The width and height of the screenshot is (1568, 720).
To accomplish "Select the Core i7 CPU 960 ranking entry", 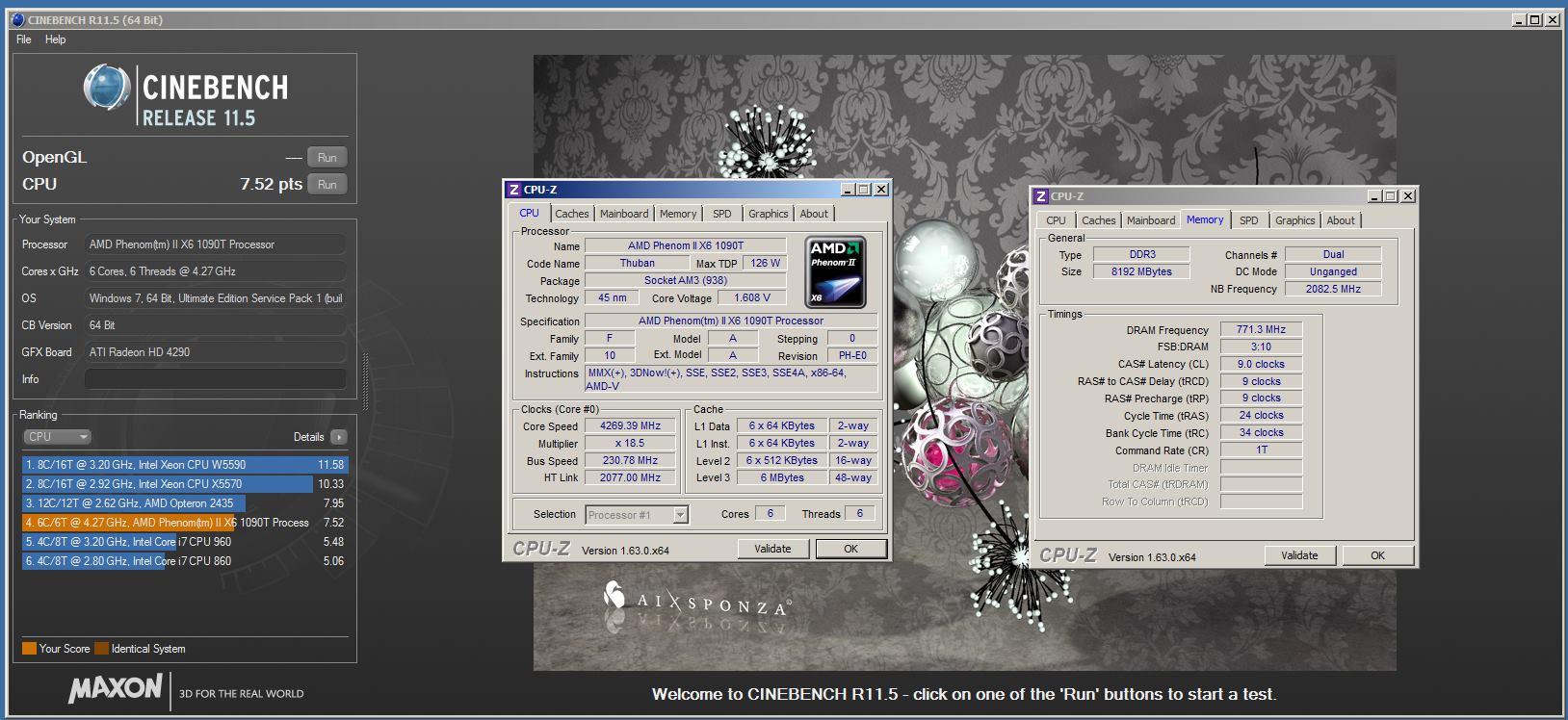I will [x=184, y=542].
